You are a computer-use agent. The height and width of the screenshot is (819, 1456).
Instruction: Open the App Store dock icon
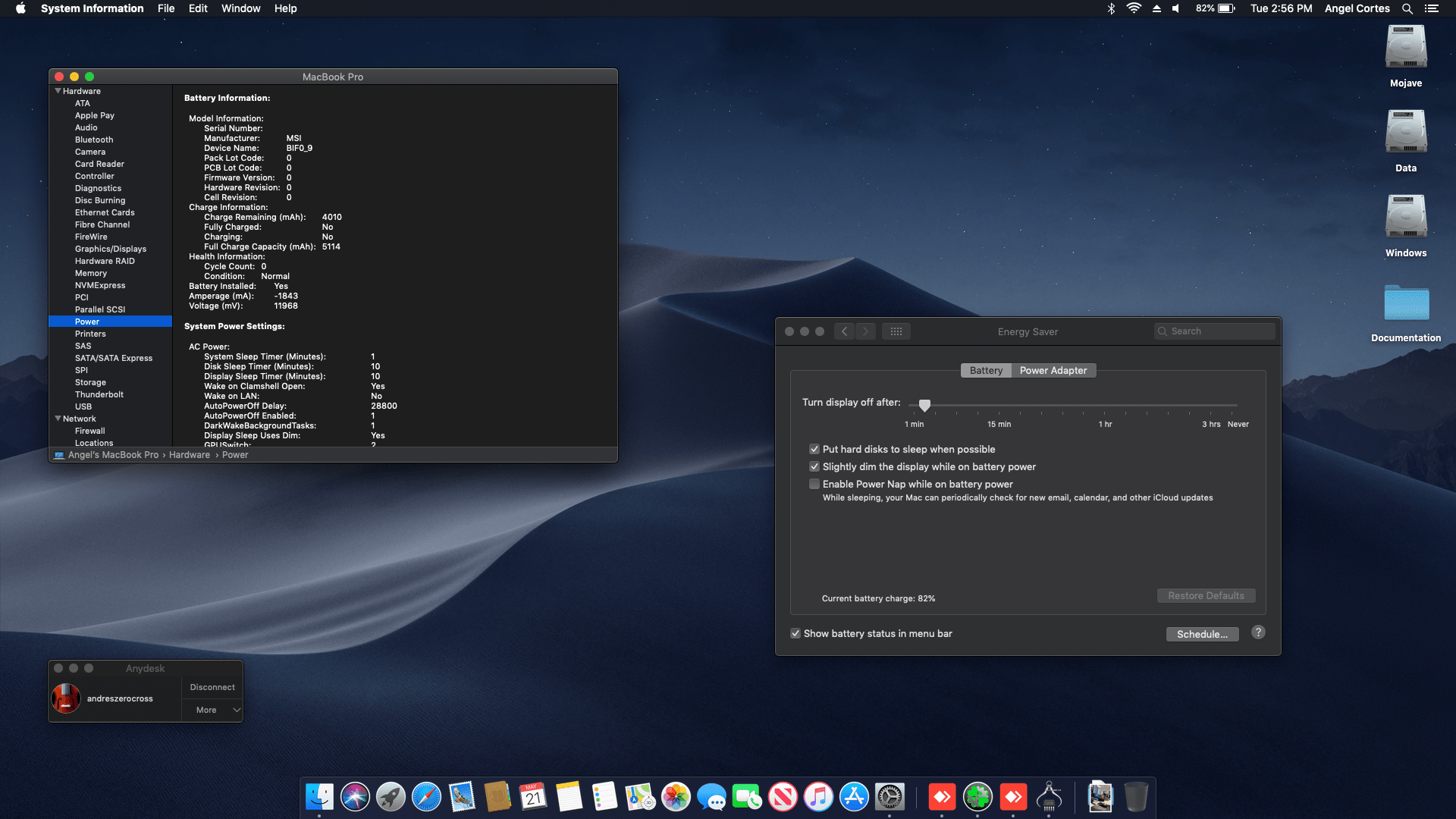click(x=854, y=797)
